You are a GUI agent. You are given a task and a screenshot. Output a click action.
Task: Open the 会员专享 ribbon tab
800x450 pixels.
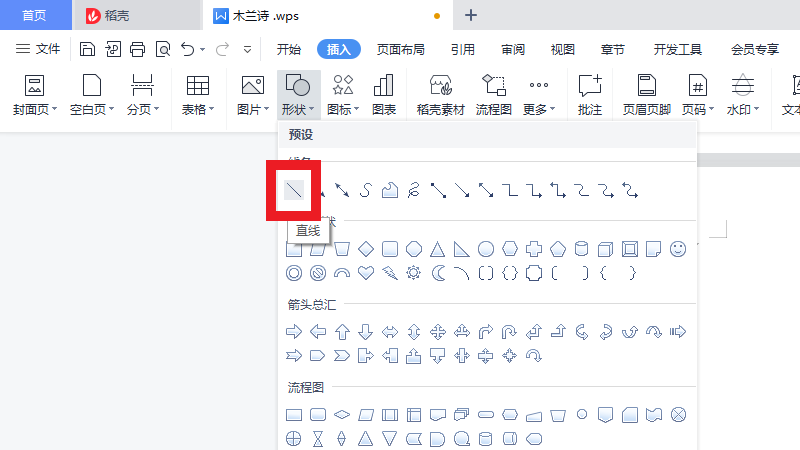[x=755, y=49]
